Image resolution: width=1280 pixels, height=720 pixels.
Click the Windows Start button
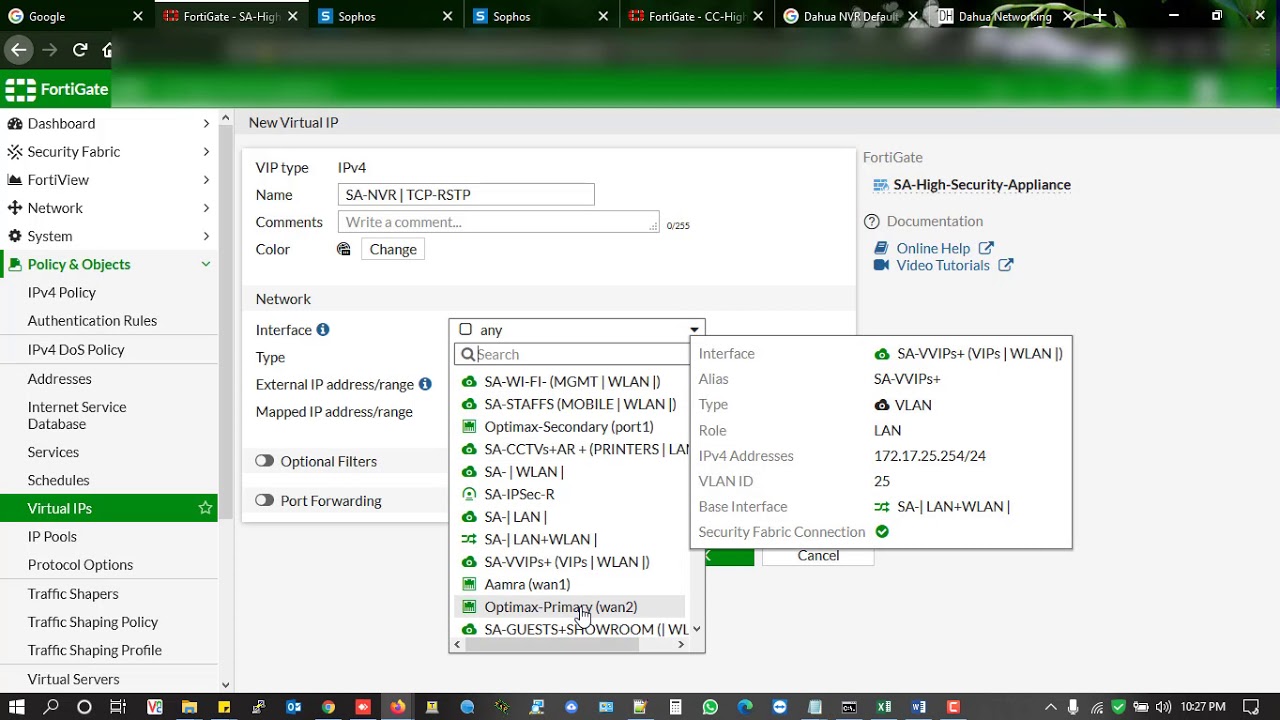[x=17, y=707]
